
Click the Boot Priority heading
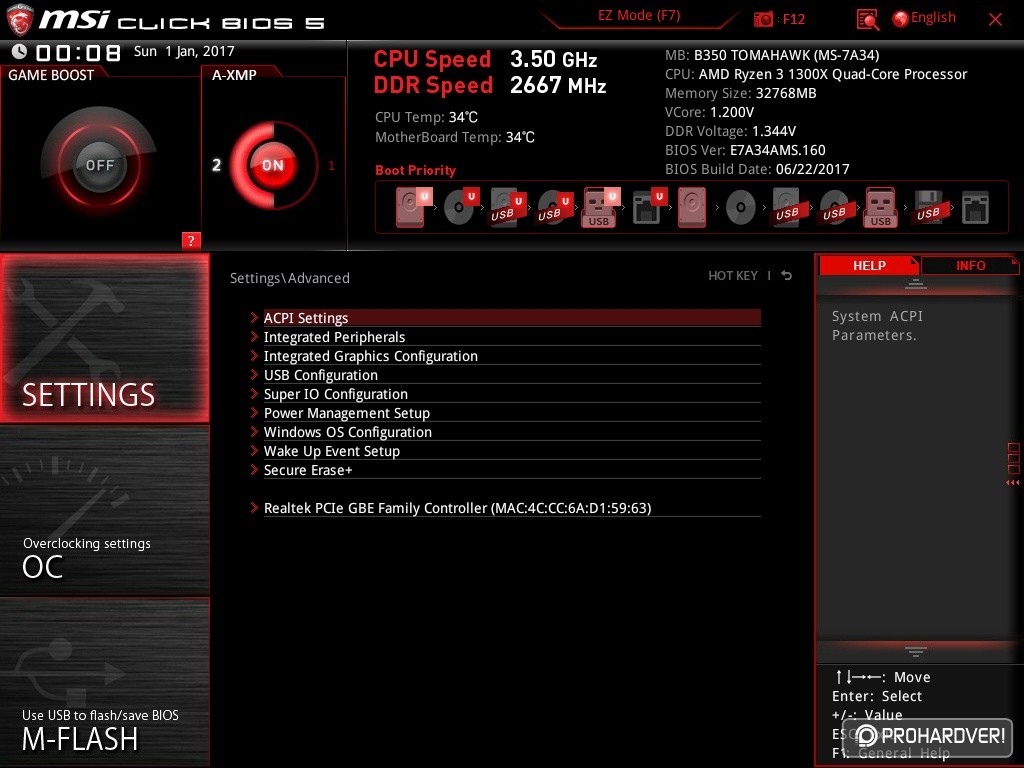tap(415, 170)
